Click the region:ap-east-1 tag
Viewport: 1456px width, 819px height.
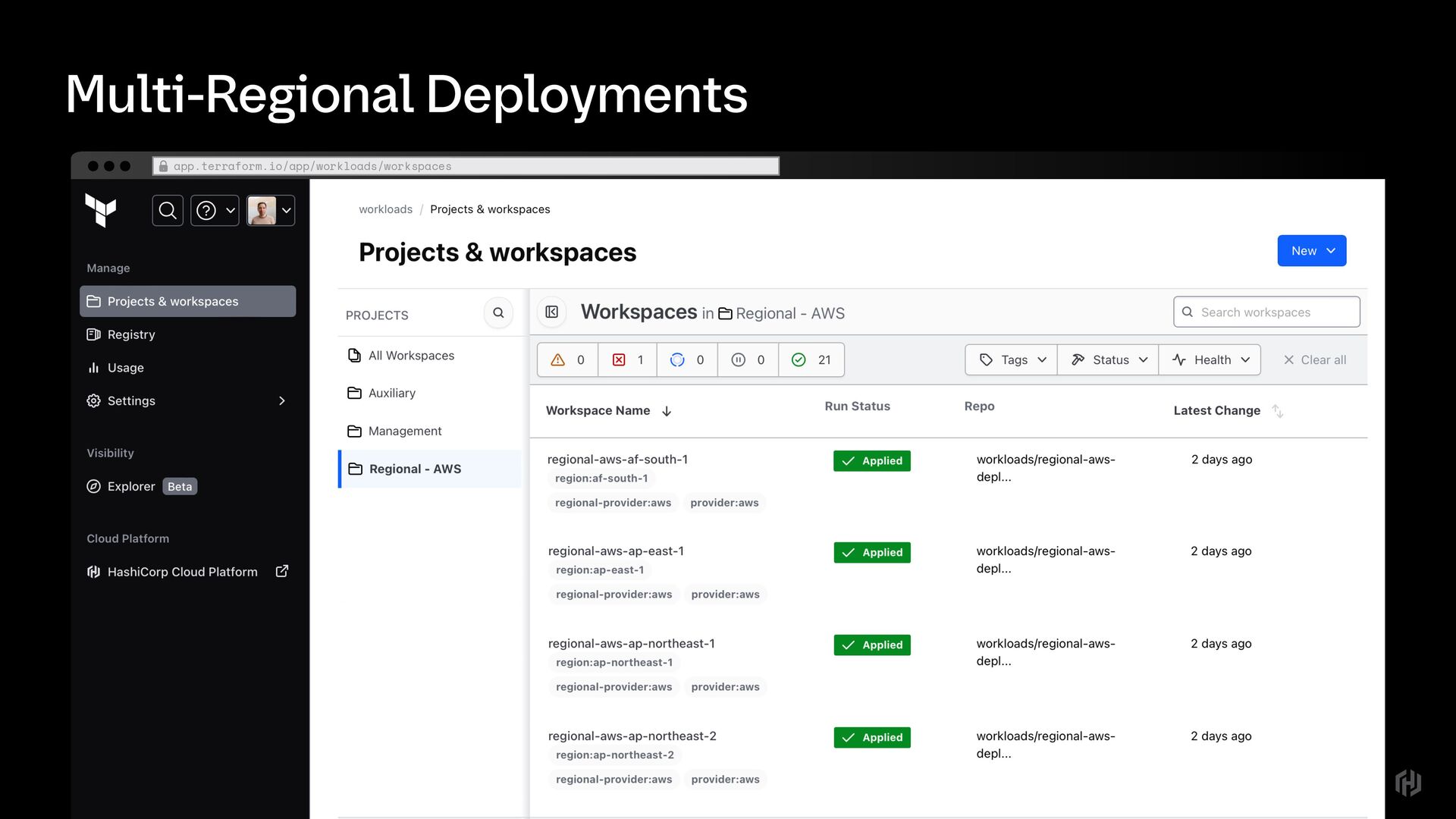600,570
